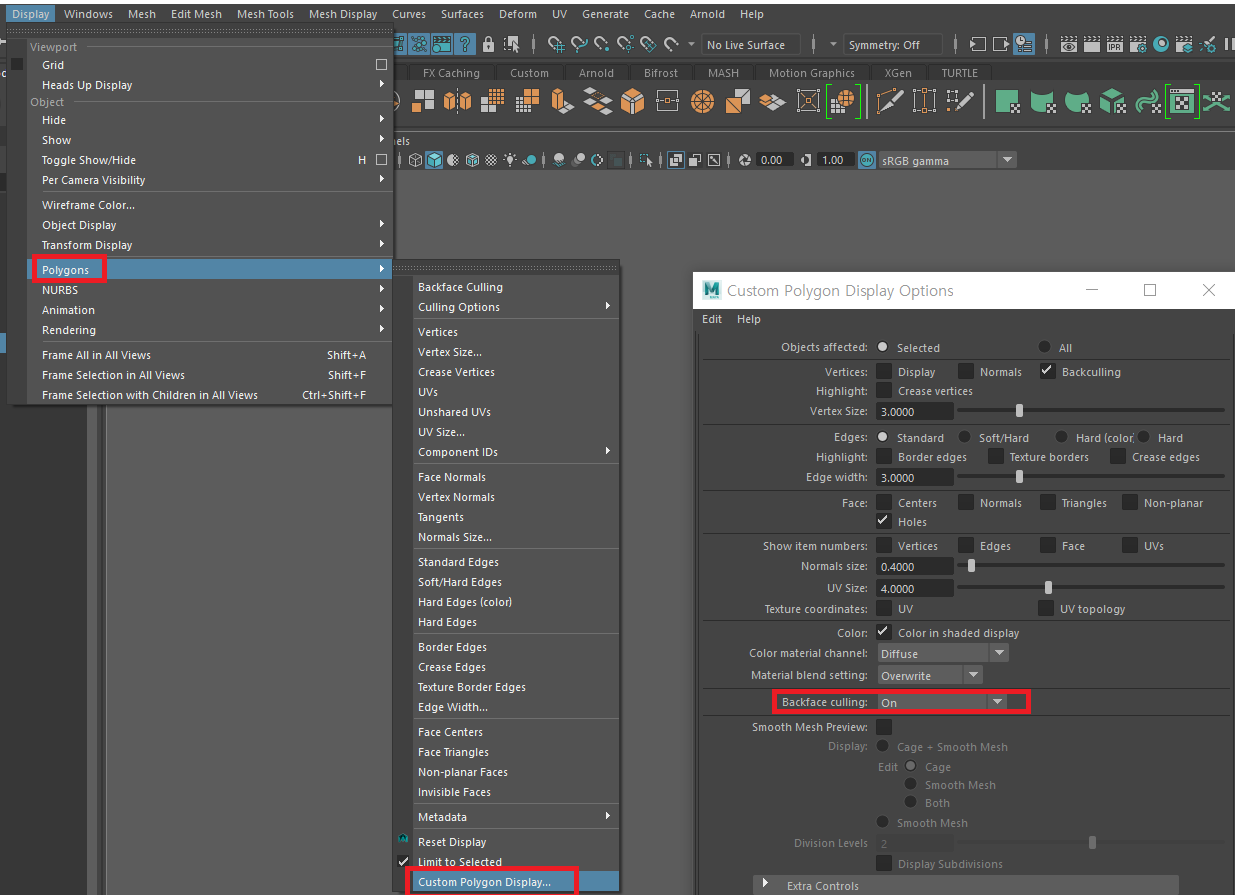Toggle Snap to grids icon
1235x895 pixels.
coord(558,45)
